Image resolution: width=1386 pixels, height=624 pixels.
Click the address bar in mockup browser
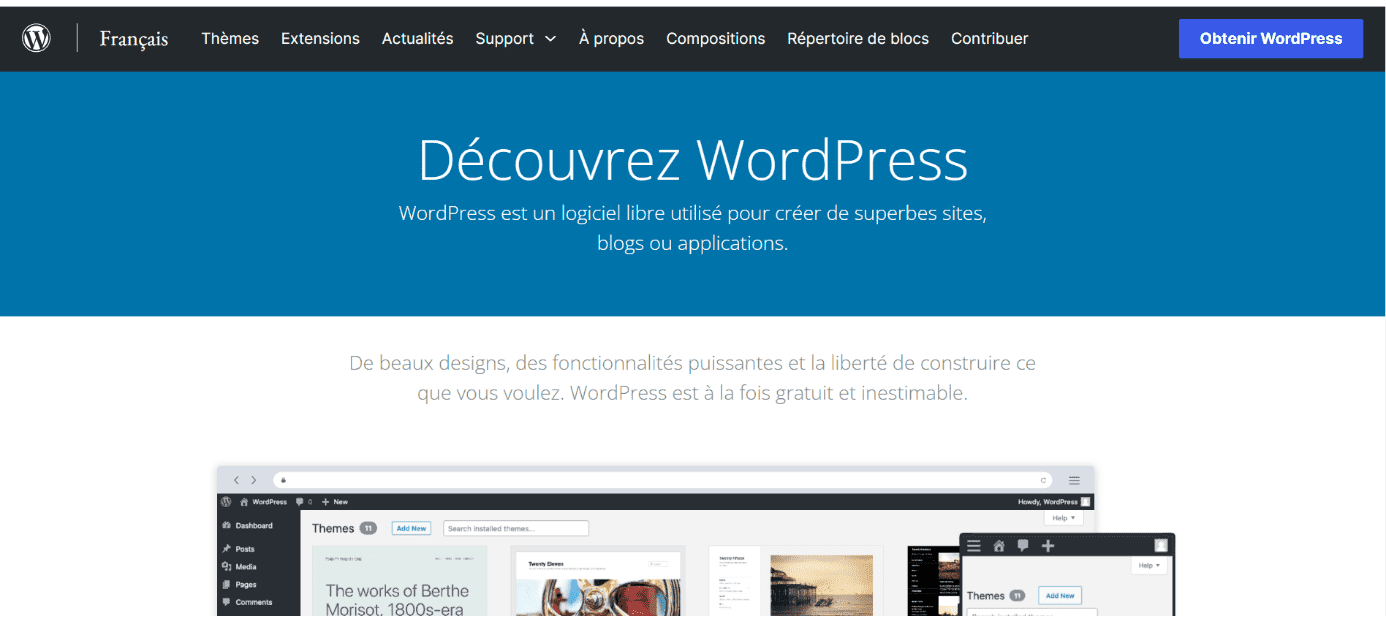(x=663, y=480)
